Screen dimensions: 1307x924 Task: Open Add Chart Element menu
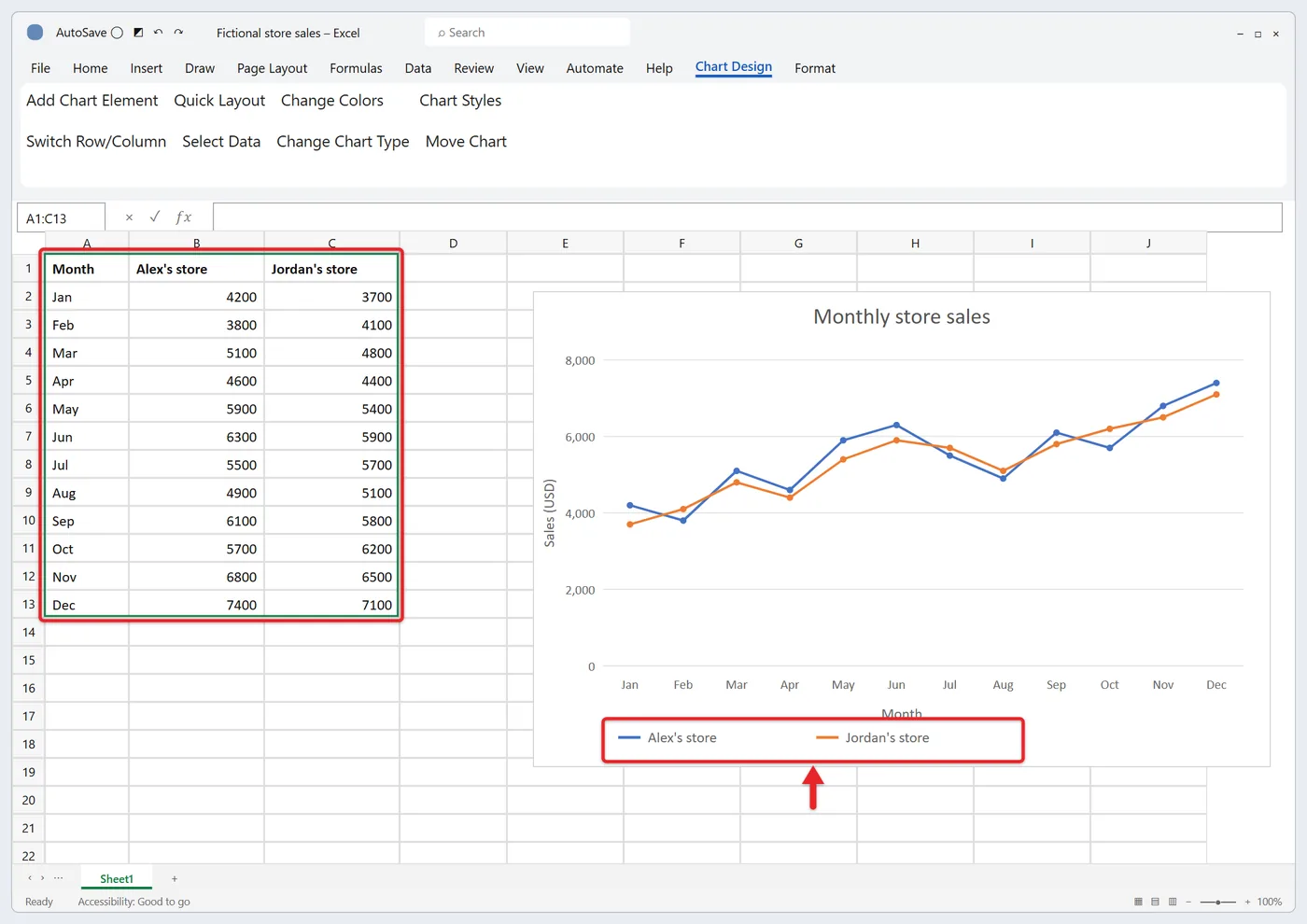pos(92,101)
